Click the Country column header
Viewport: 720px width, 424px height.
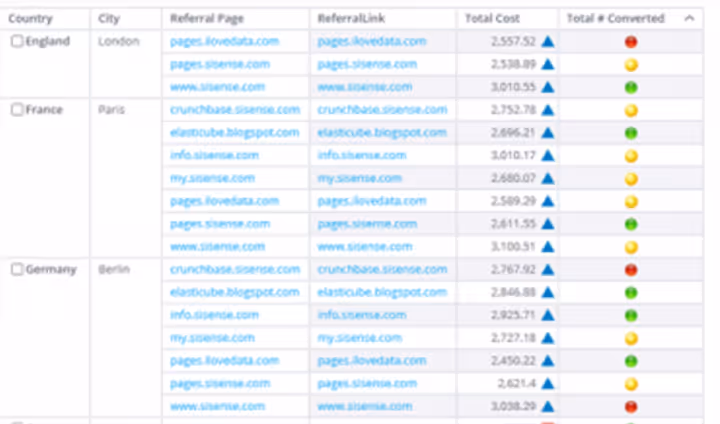click(x=30, y=19)
